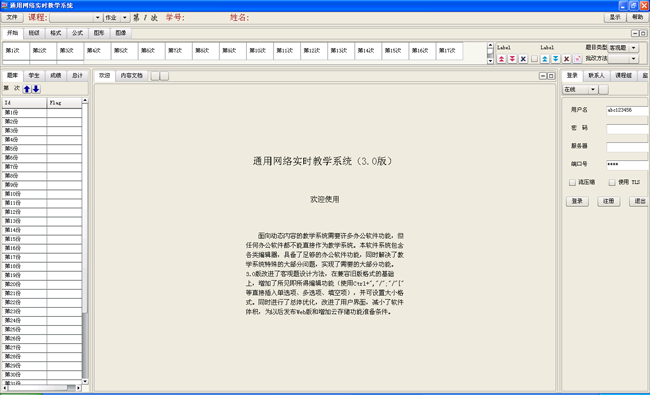Viewport: 650px width, 395px height.
Task: Enable the 流压缩 compression checkbox
Action: (572, 182)
